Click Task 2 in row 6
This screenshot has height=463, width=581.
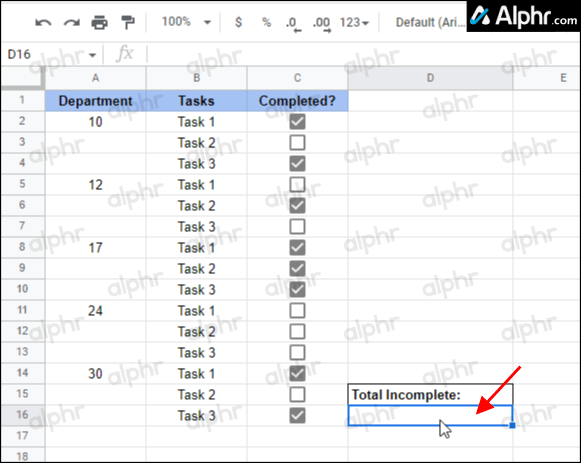pos(196,206)
